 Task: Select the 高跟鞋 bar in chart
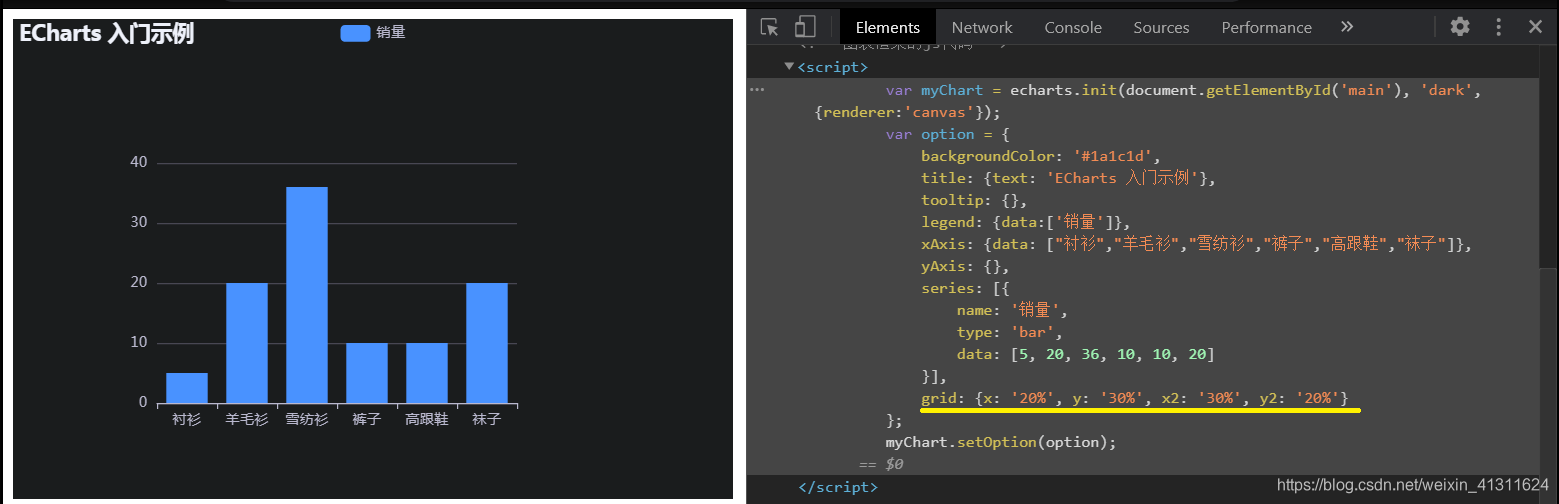click(427, 373)
